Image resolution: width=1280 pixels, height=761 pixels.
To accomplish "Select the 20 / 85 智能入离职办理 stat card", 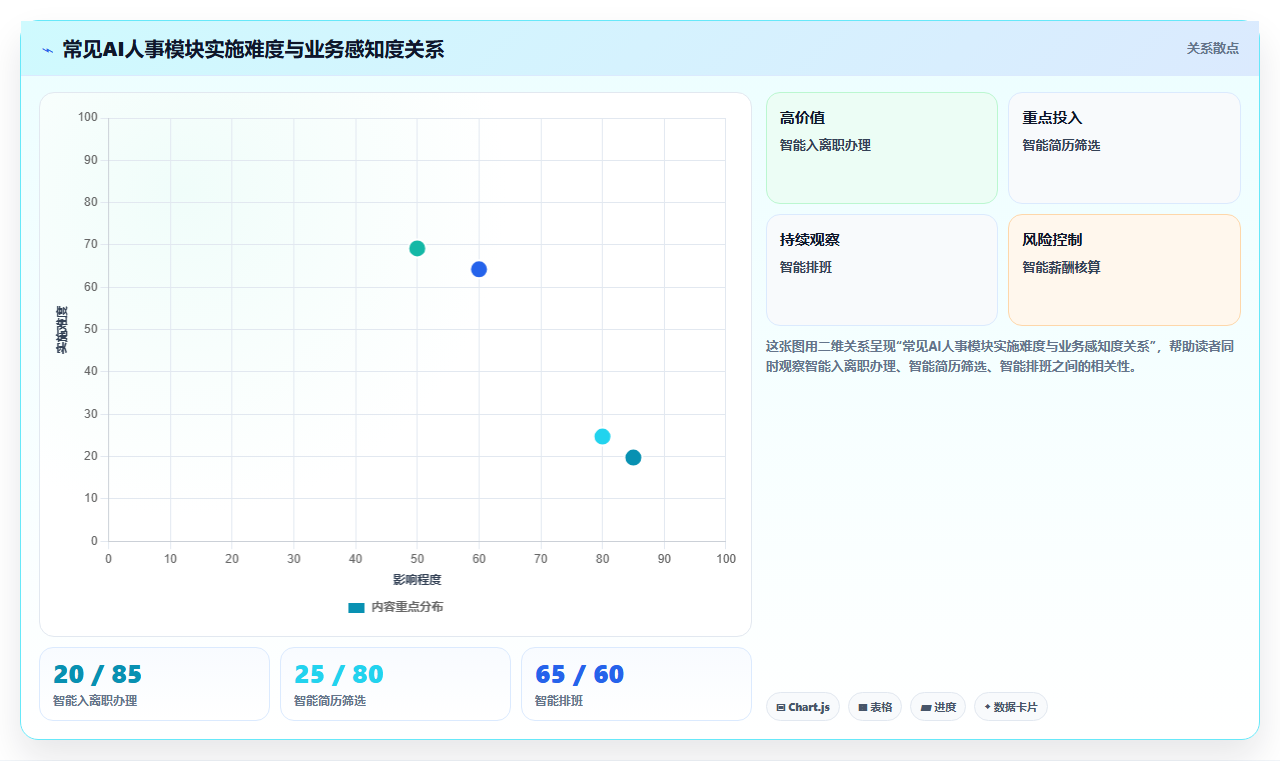I will point(154,684).
